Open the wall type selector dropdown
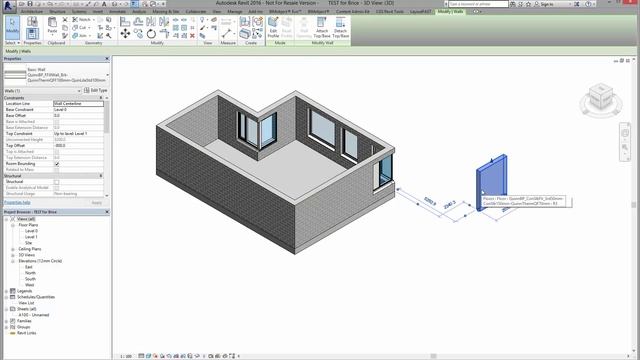This screenshot has height=360, width=640. pos(107,75)
